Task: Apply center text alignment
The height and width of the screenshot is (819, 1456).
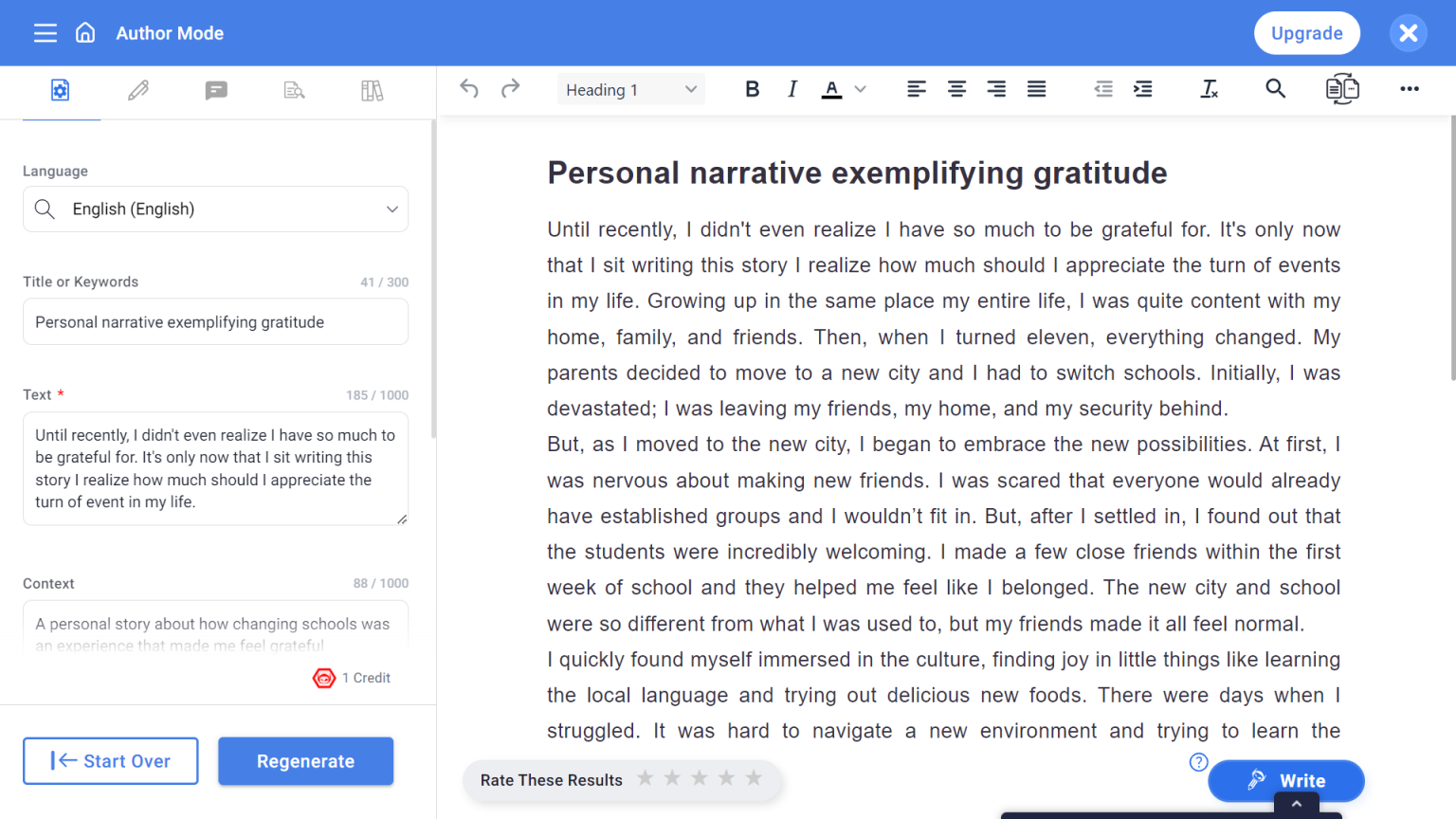Action: pos(956,88)
